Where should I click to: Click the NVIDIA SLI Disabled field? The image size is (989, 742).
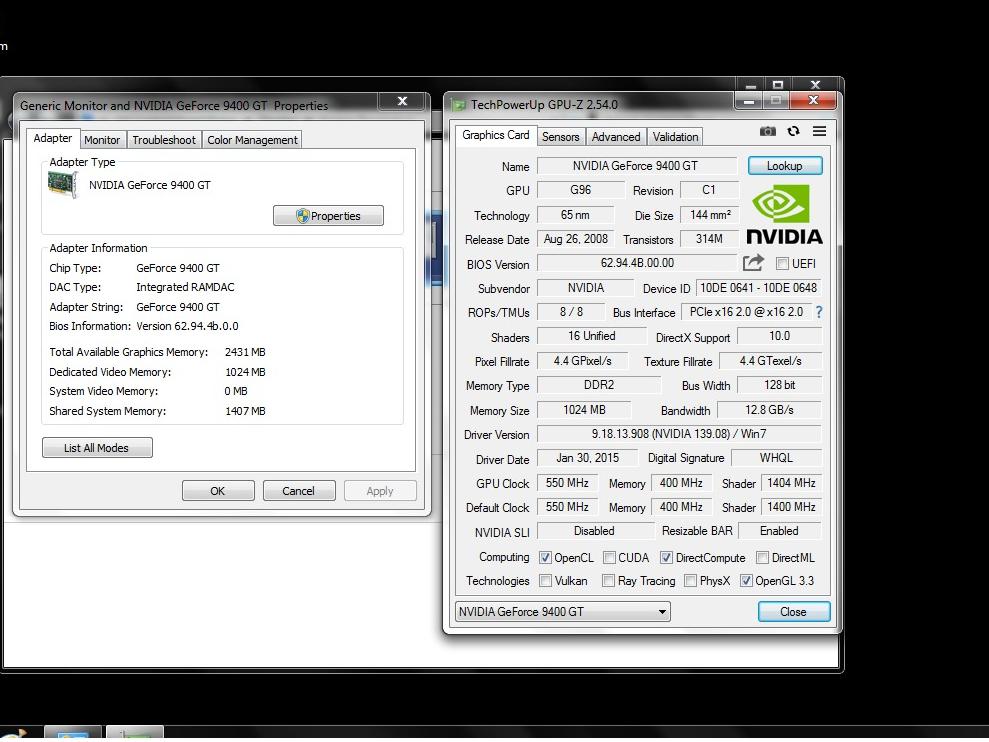pyautogui.click(x=595, y=531)
